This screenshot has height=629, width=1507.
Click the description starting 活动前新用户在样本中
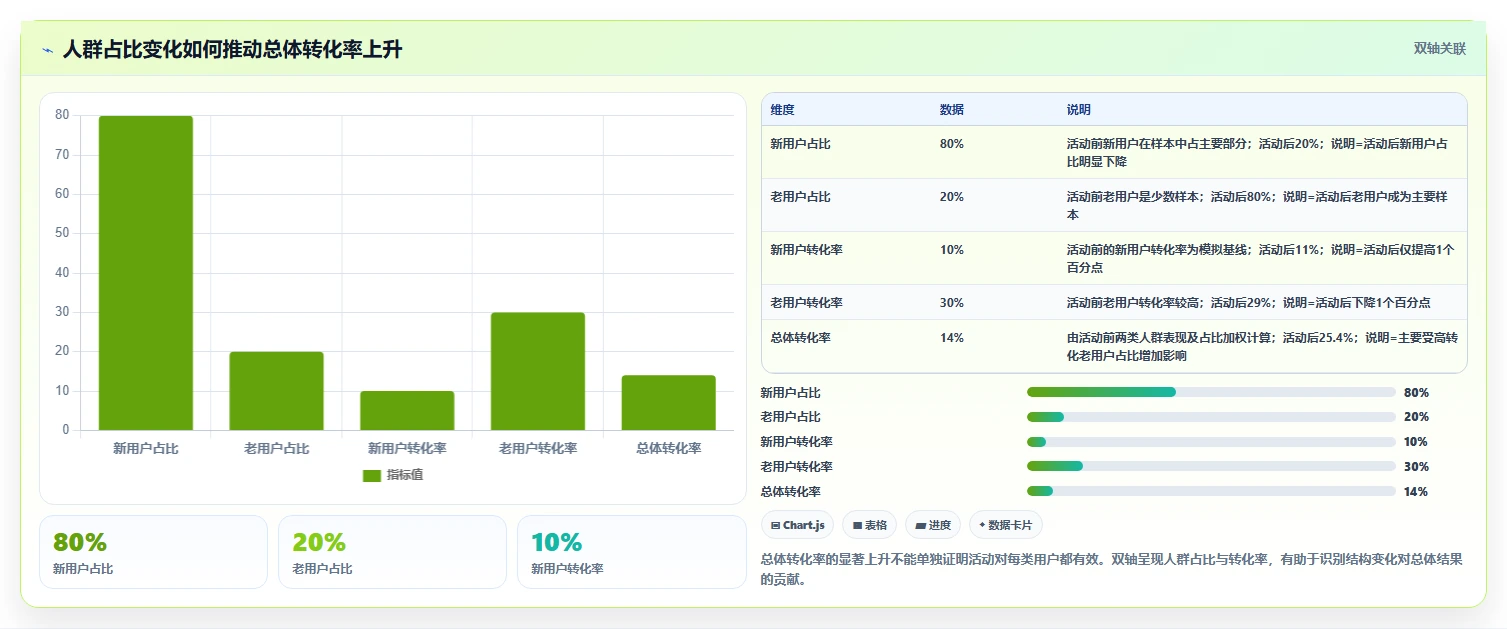click(x=1257, y=152)
